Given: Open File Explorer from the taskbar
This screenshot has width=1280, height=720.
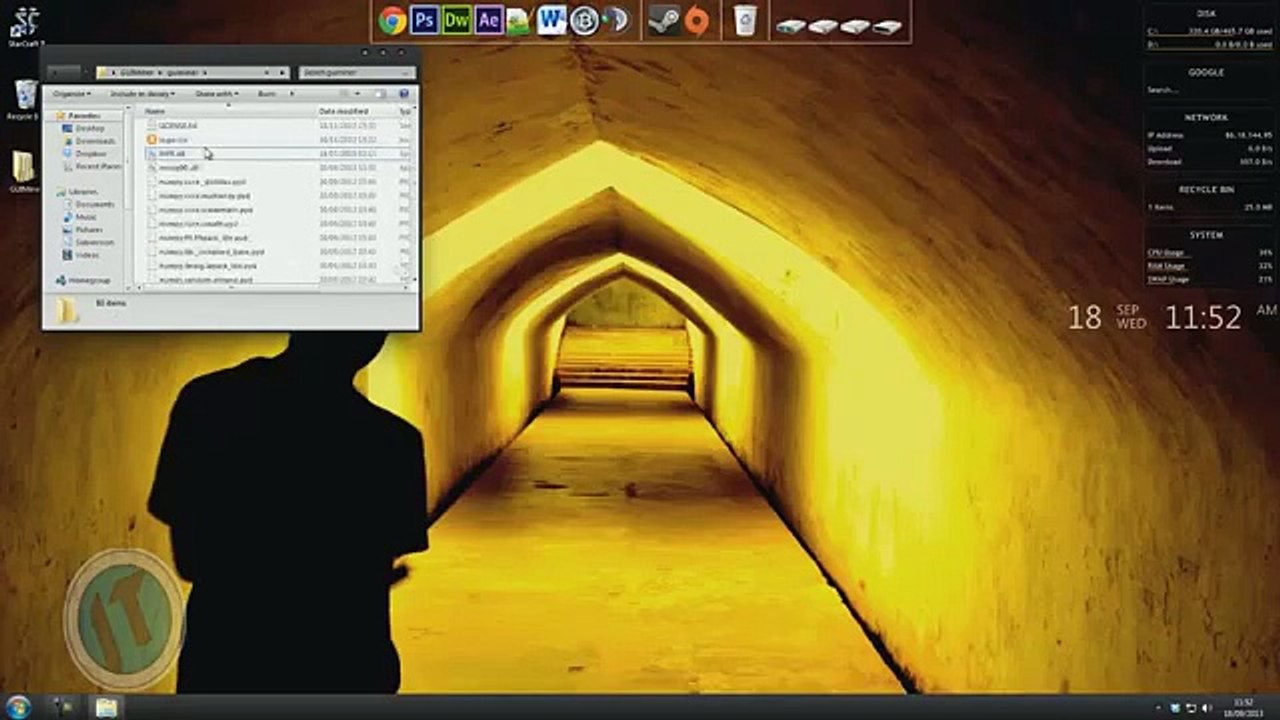Looking at the screenshot, I should [x=106, y=708].
